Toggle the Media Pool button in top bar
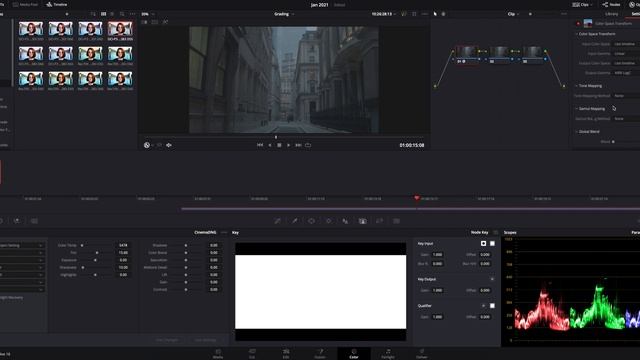This screenshot has width=640, height=360. click(x=25, y=4)
